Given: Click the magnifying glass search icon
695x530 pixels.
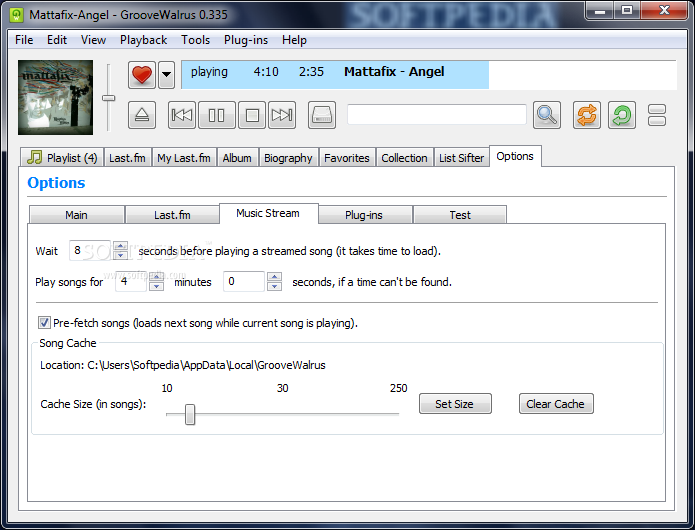Looking at the screenshot, I should click(x=547, y=115).
